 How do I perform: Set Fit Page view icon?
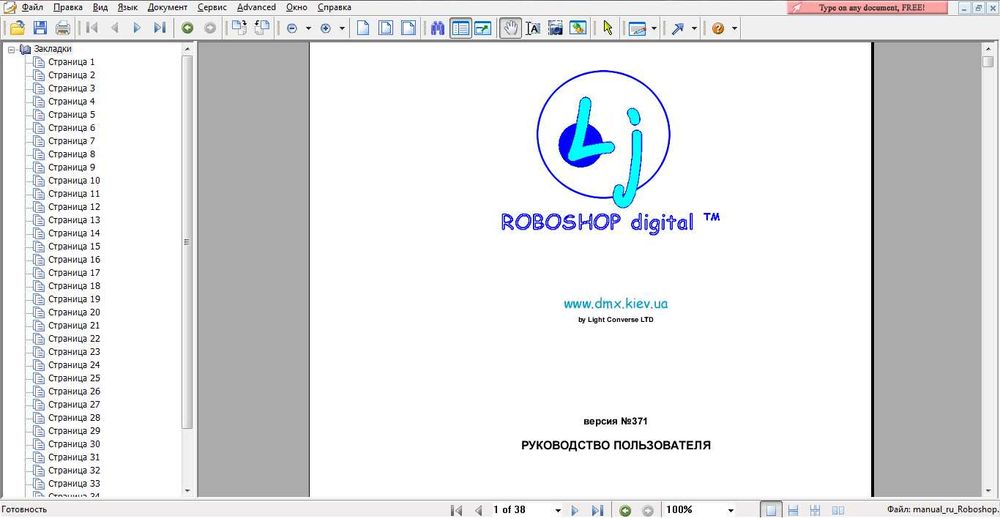pyautogui.click(x=385, y=28)
